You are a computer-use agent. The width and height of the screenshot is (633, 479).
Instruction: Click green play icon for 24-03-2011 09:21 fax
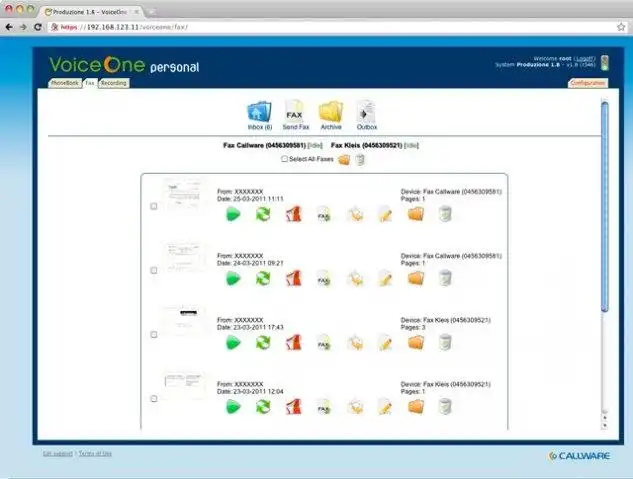point(233,278)
